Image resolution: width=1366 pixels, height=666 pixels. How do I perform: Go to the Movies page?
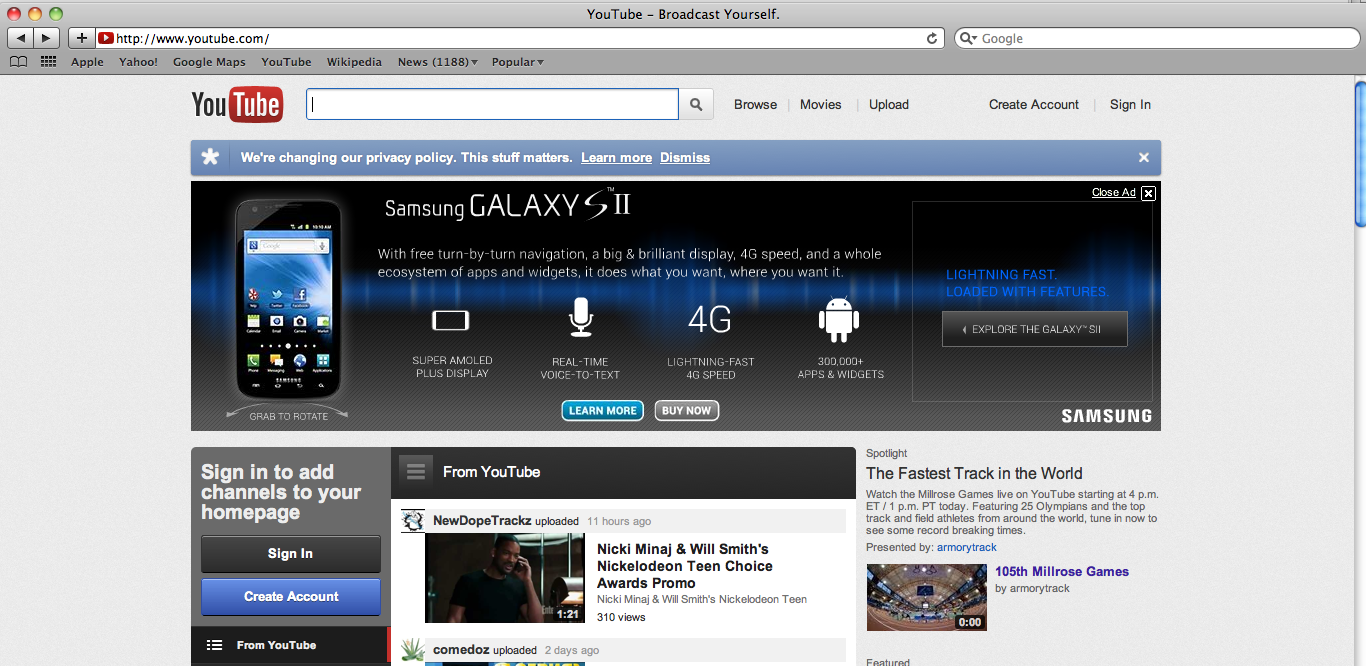click(x=821, y=104)
